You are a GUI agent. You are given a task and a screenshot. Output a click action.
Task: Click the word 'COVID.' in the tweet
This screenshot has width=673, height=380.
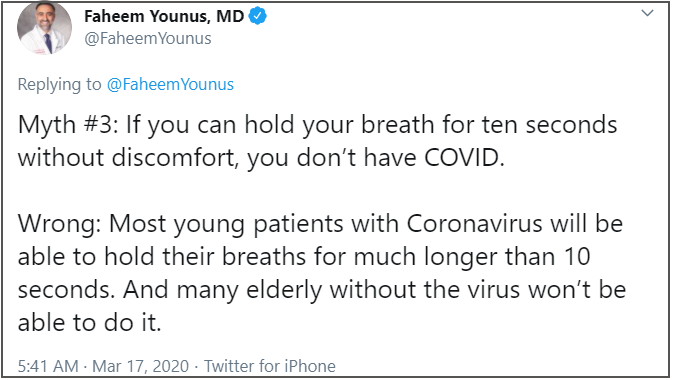464,158
